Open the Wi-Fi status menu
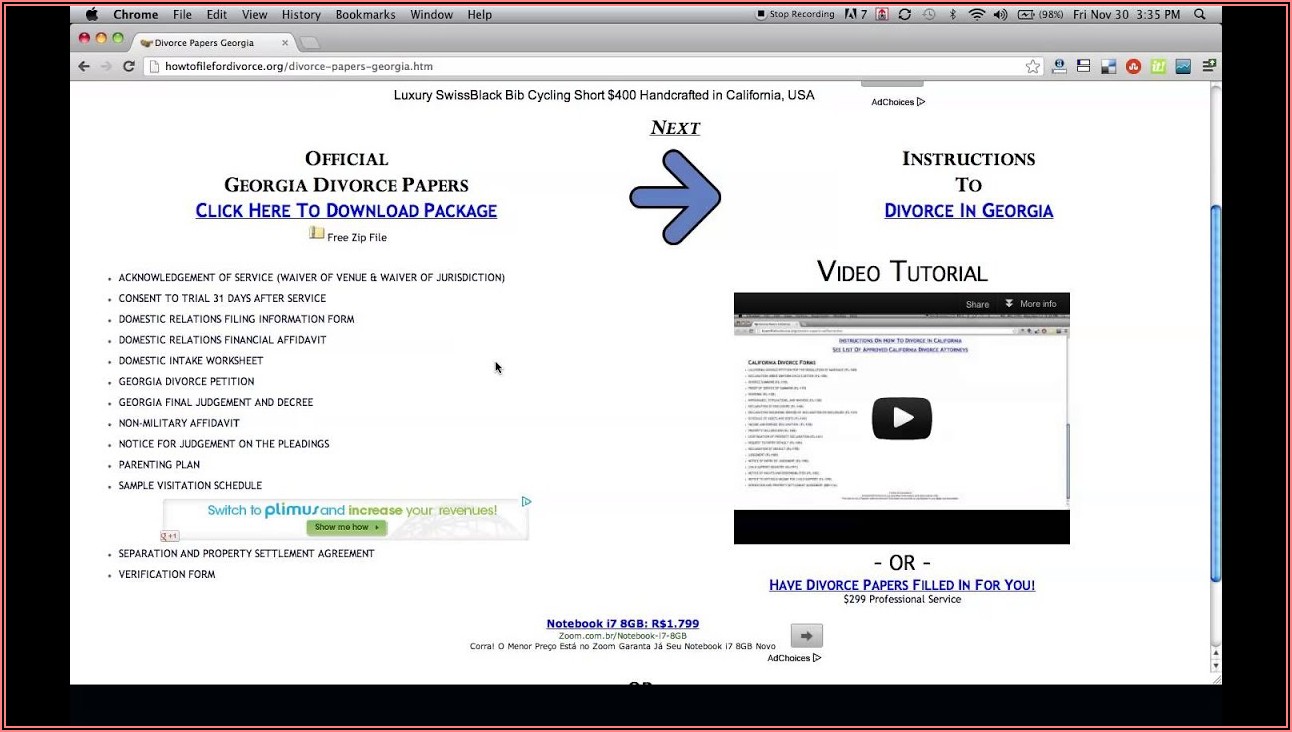This screenshot has width=1292, height=732. [976, 14]
